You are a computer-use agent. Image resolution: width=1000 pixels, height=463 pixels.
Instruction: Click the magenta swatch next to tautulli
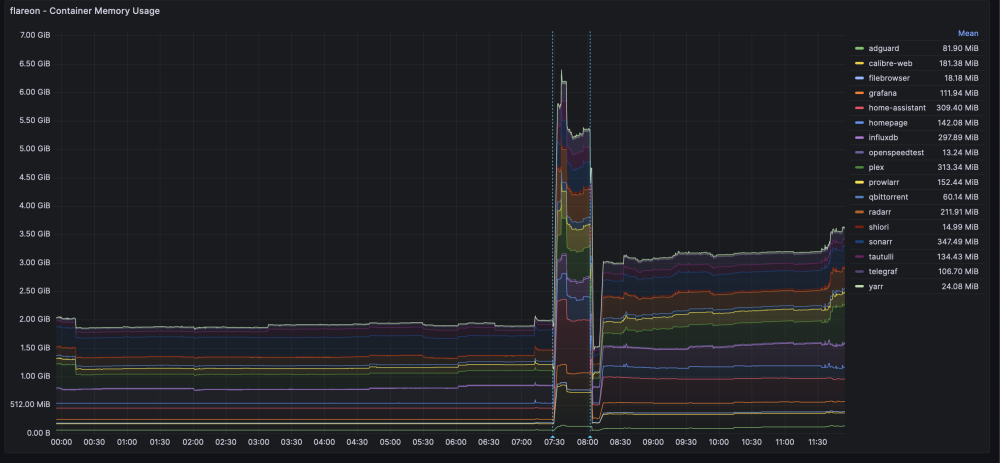pos(859,256)
